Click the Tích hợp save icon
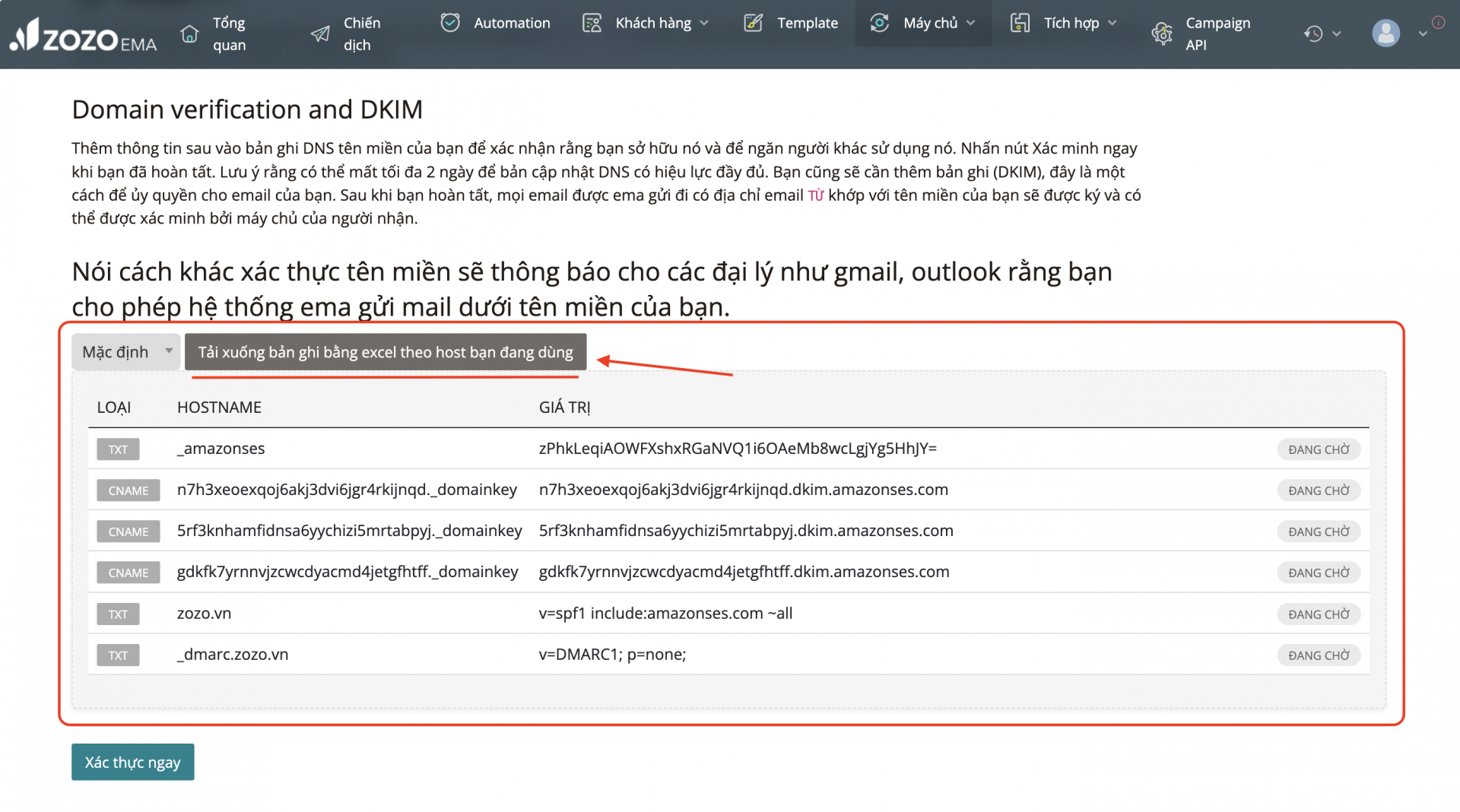1460x812 pixels. 1020,23
